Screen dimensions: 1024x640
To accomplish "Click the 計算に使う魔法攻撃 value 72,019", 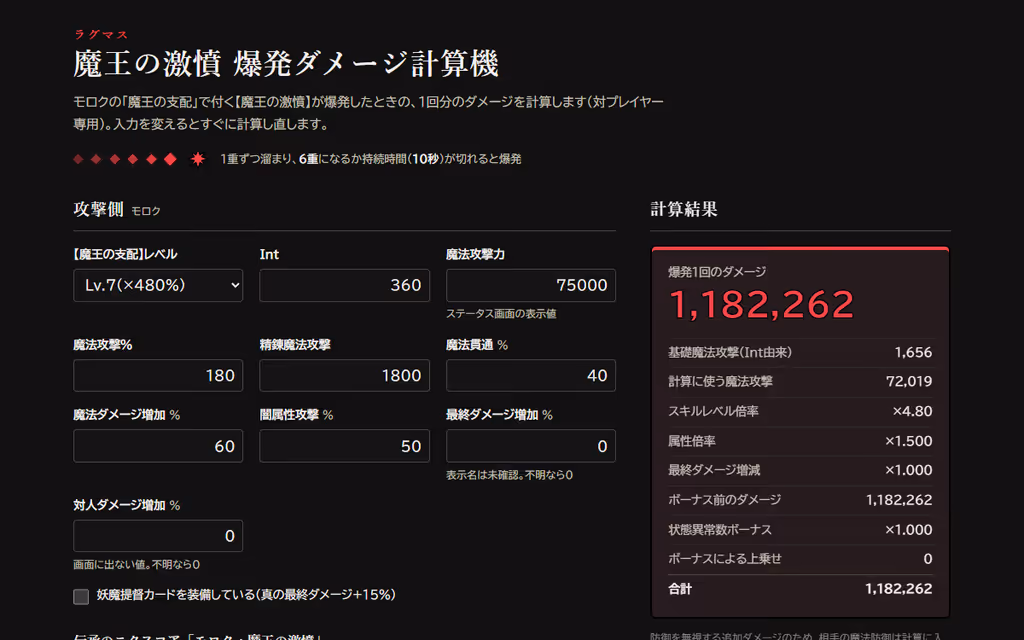I will 909,381.
